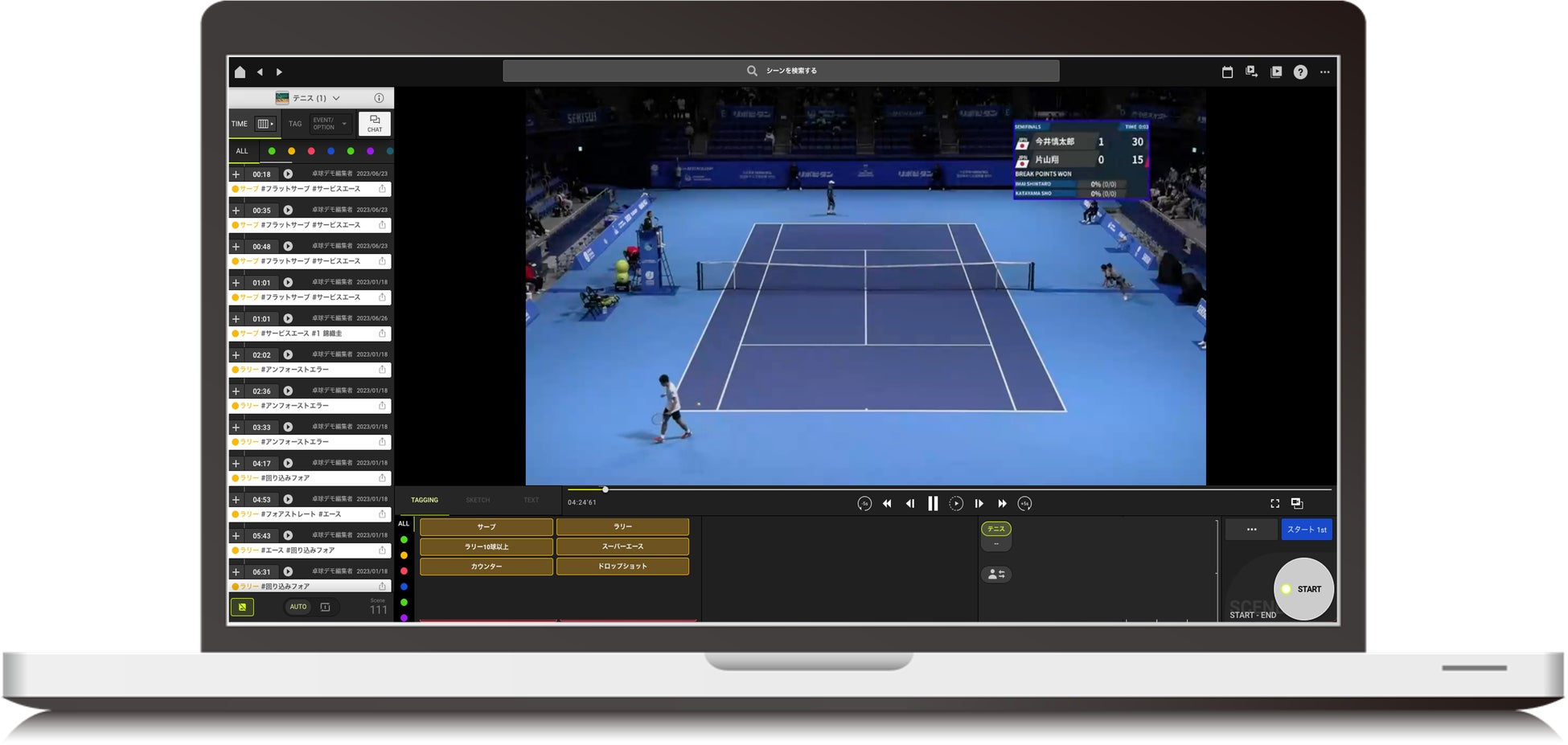
Task: Filter the scene list by blue color dot
Action: point(330,151)
